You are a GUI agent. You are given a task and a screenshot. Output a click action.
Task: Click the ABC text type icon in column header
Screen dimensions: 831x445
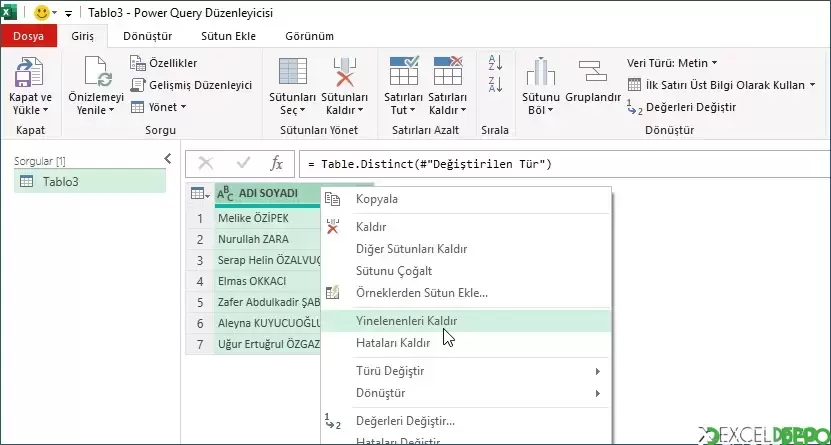click(225, 193)
